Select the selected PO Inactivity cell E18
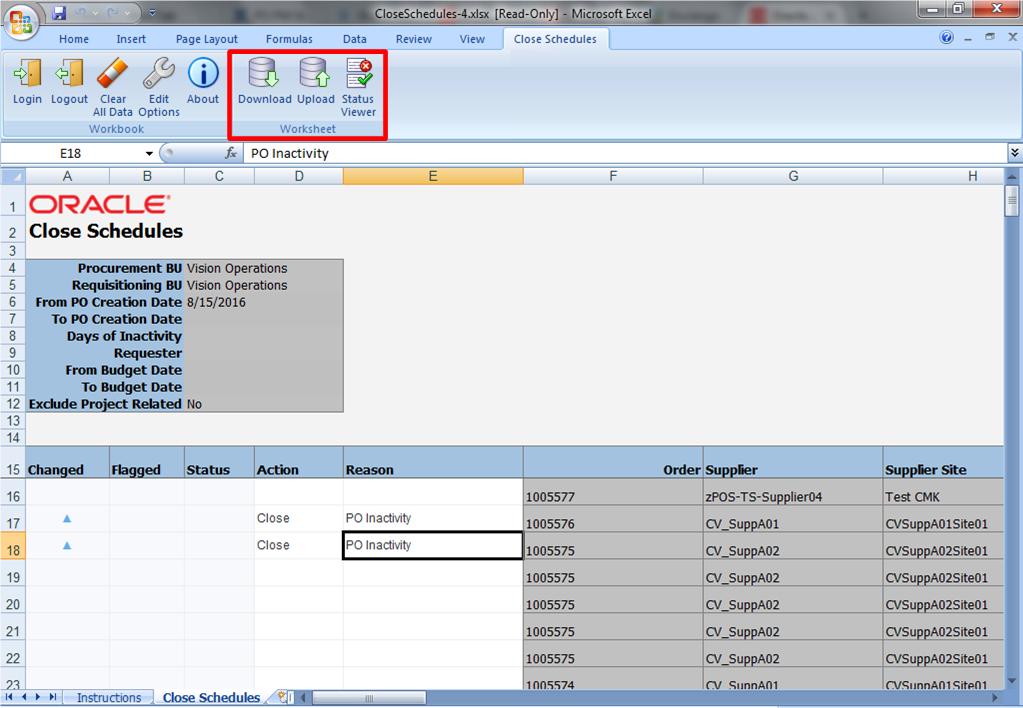Viewport: 1023px width, 708px height. click(433, 545)
